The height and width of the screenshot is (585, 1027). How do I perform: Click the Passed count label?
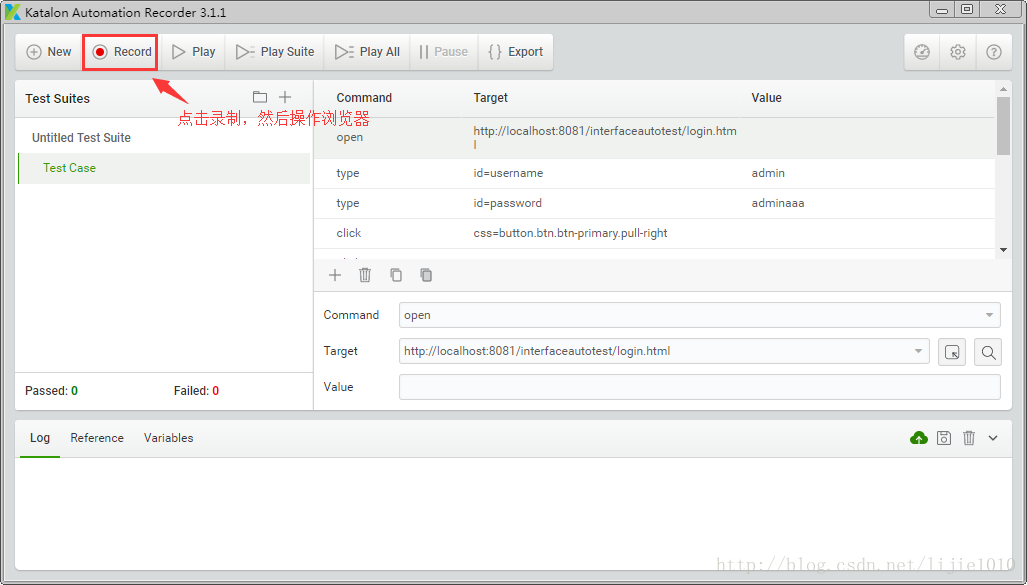pyautogui.click(x=51, y=391)
